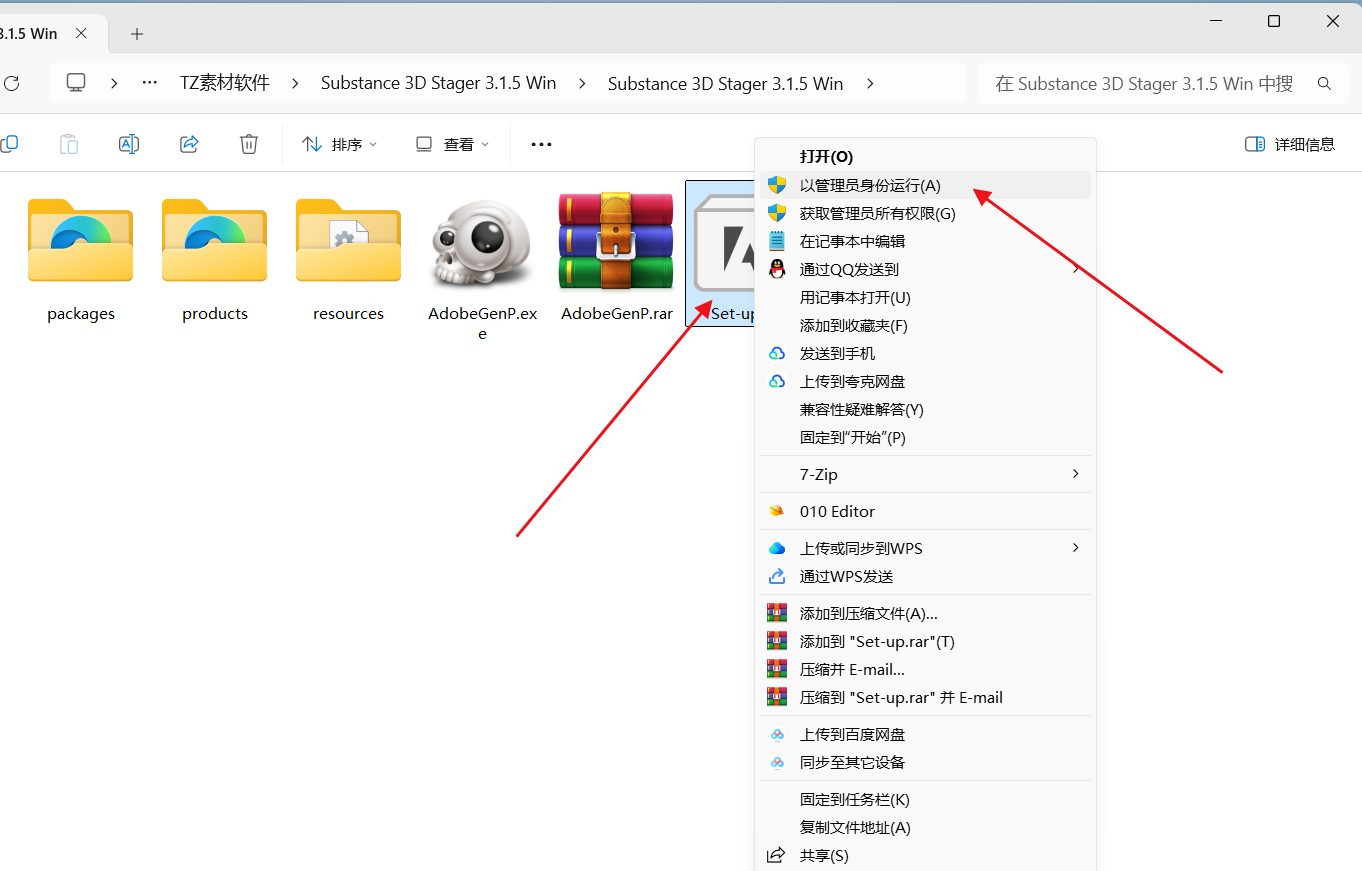Image resolution: width=1362 pixels, height=871 pixels.
Task: Click the Delete trash icon
Action: point(249,144)
